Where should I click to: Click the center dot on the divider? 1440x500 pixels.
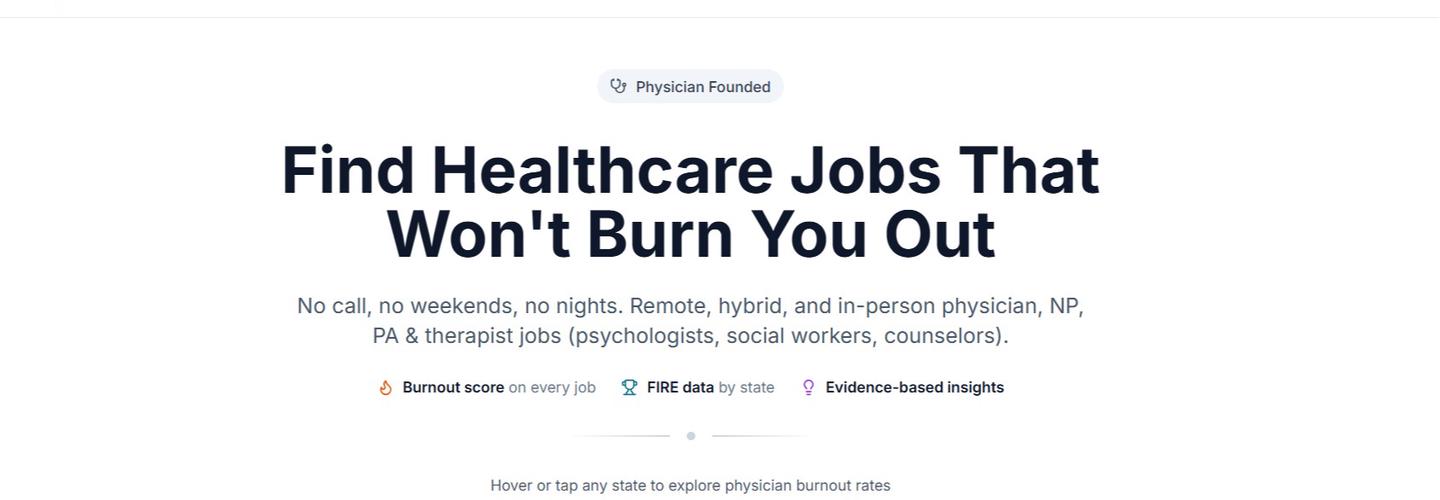[690, 436]
